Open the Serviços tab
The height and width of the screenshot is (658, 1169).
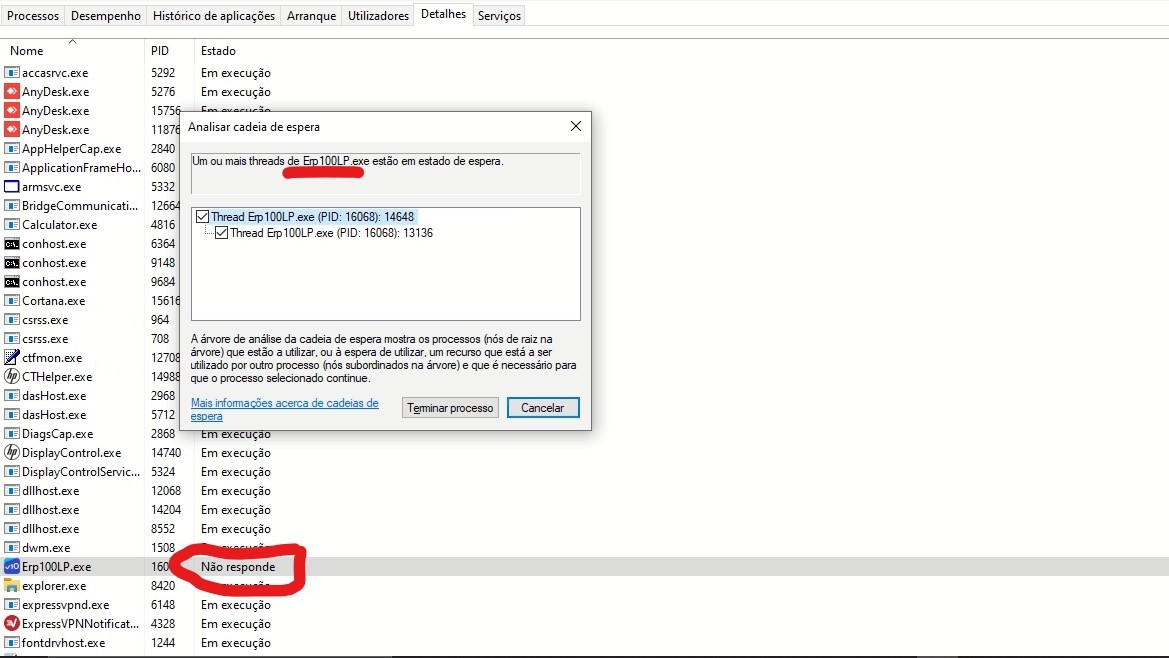(x=499, y=16)
